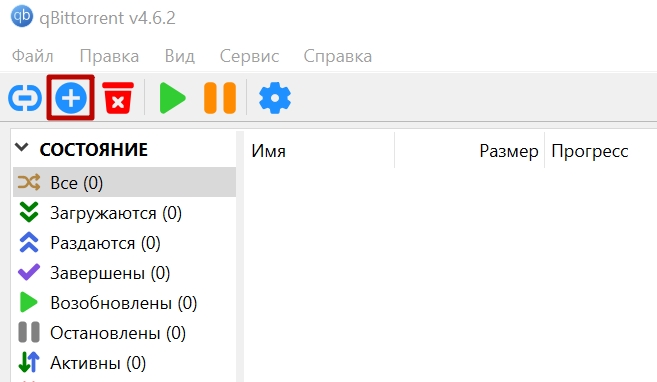Select the Загружаются (0) filter
This screenshot has width=657, height=382.
click(124, 213)
